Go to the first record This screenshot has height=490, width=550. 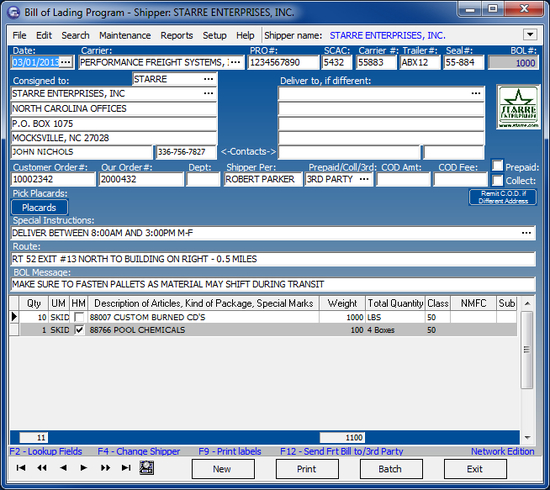[21, 468]
